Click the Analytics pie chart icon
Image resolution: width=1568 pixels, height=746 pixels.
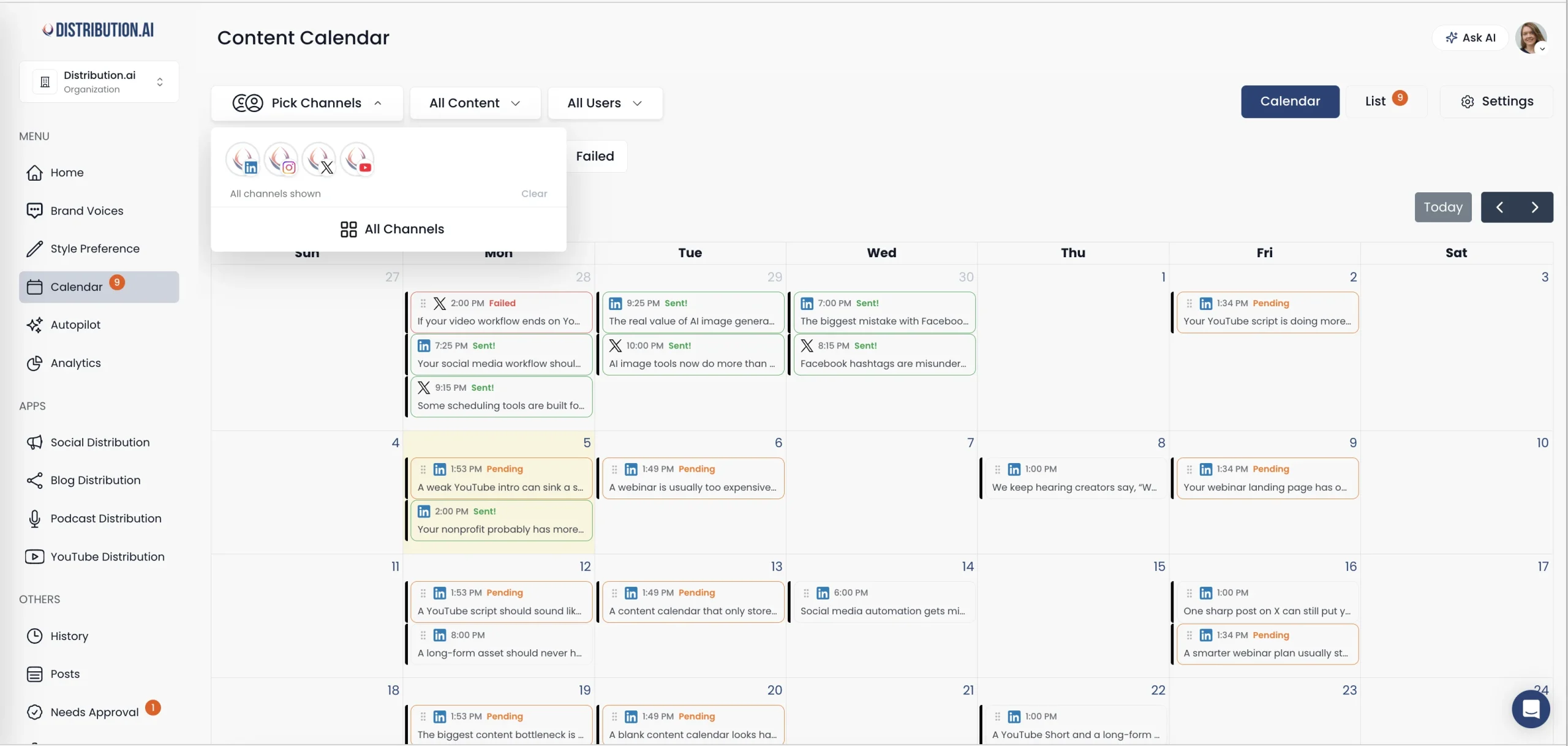pyautogui.click(x=35, y=363)
